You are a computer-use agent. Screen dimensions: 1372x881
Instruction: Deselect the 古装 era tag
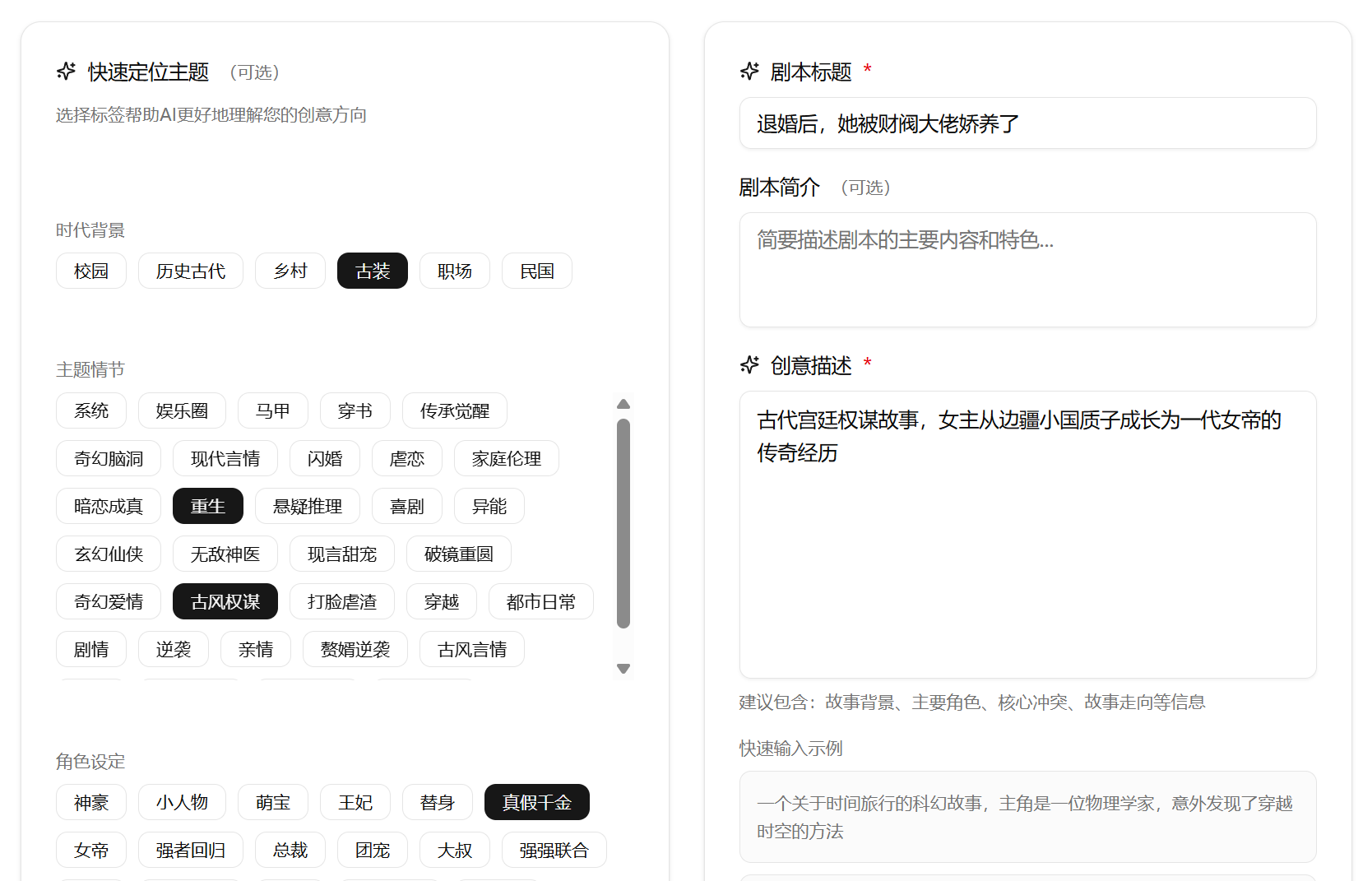point(372,271)
